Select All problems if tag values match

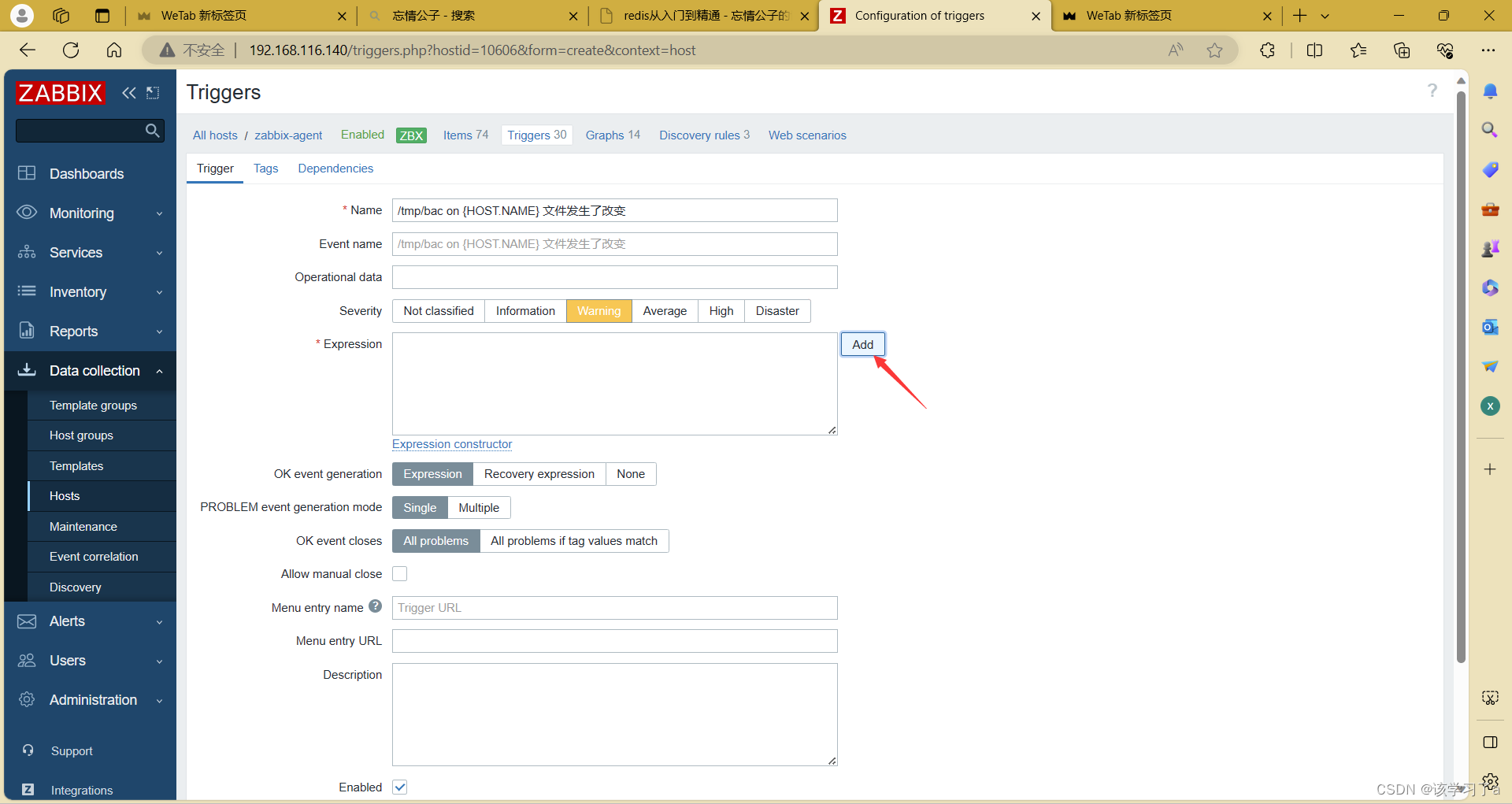(574, 541)
